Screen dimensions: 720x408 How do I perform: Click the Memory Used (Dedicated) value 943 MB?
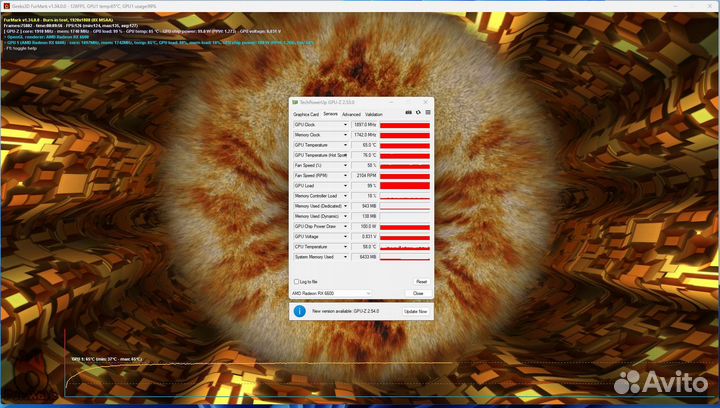365,206
